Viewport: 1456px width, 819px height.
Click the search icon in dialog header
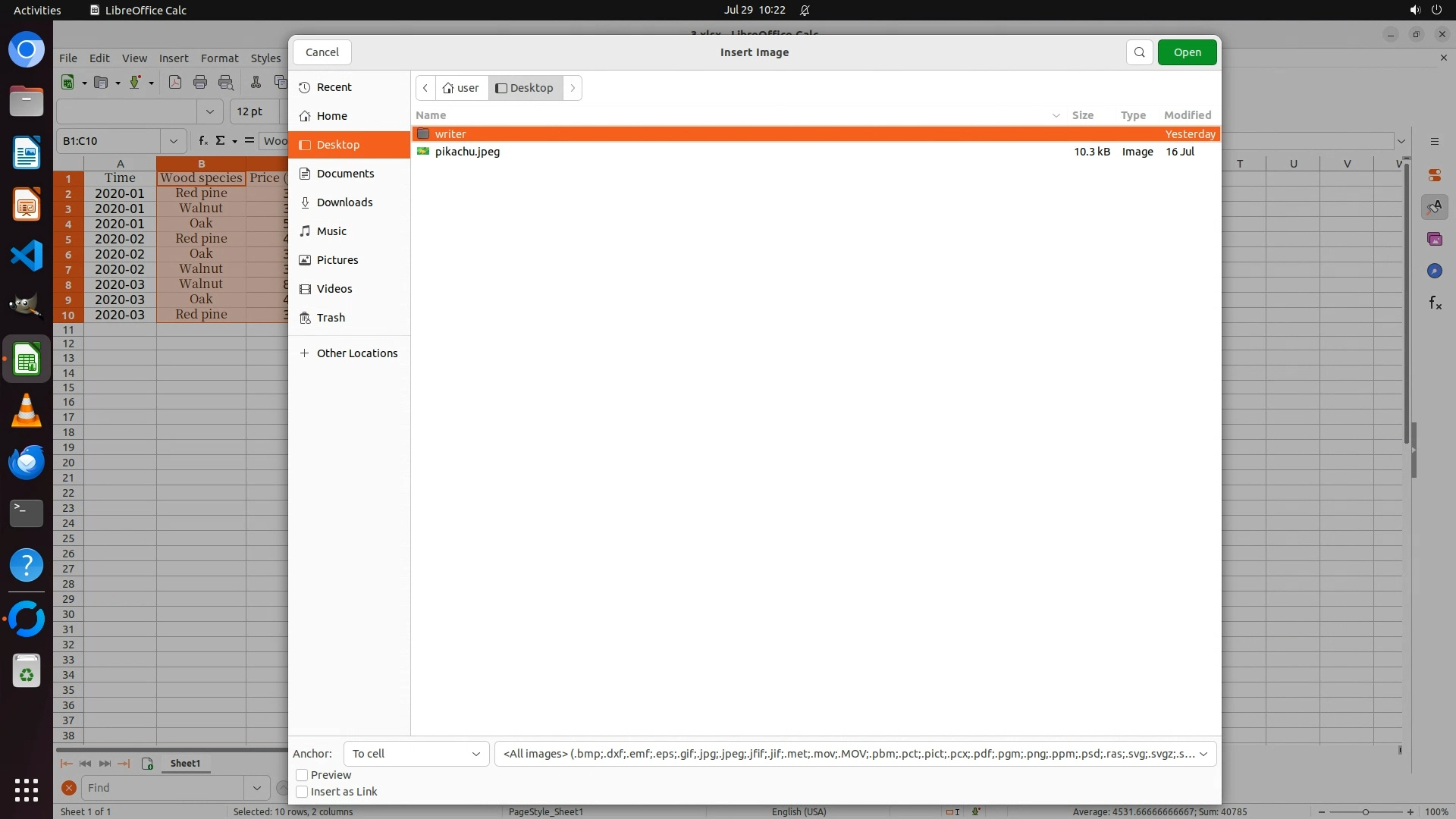pos(1139,52)
